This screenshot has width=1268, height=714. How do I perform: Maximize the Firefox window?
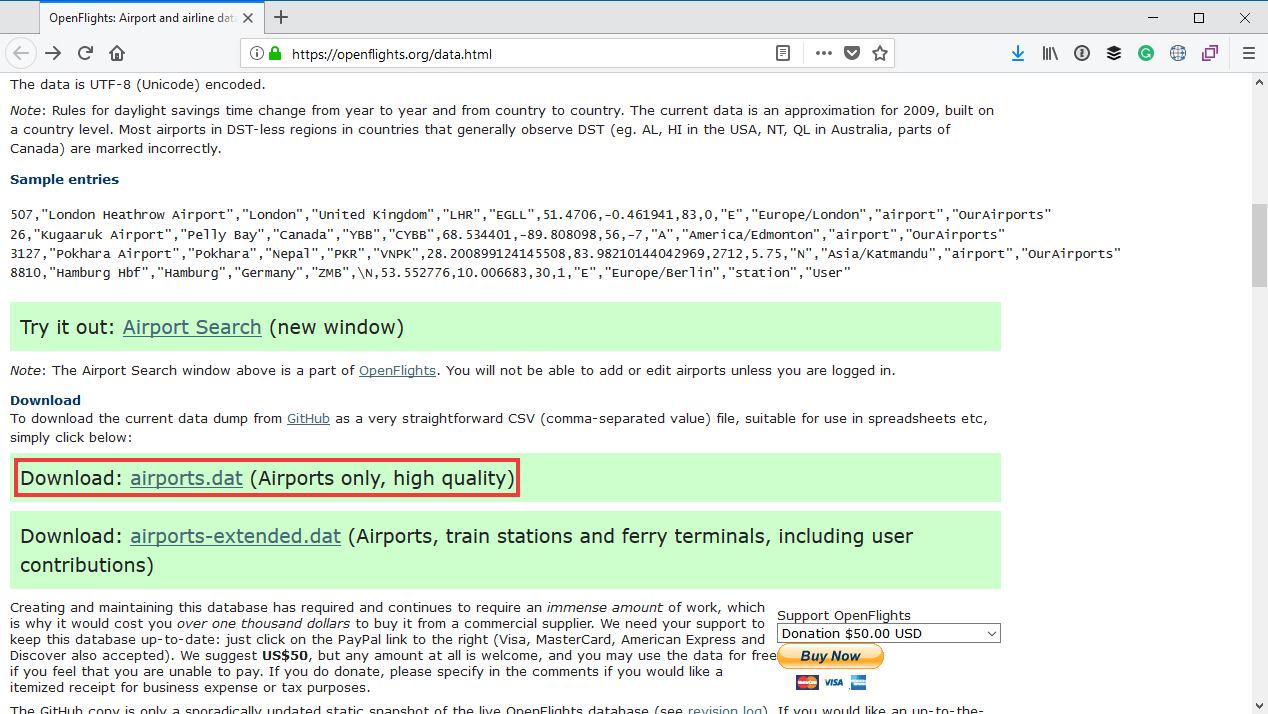tap(1198, 17)
